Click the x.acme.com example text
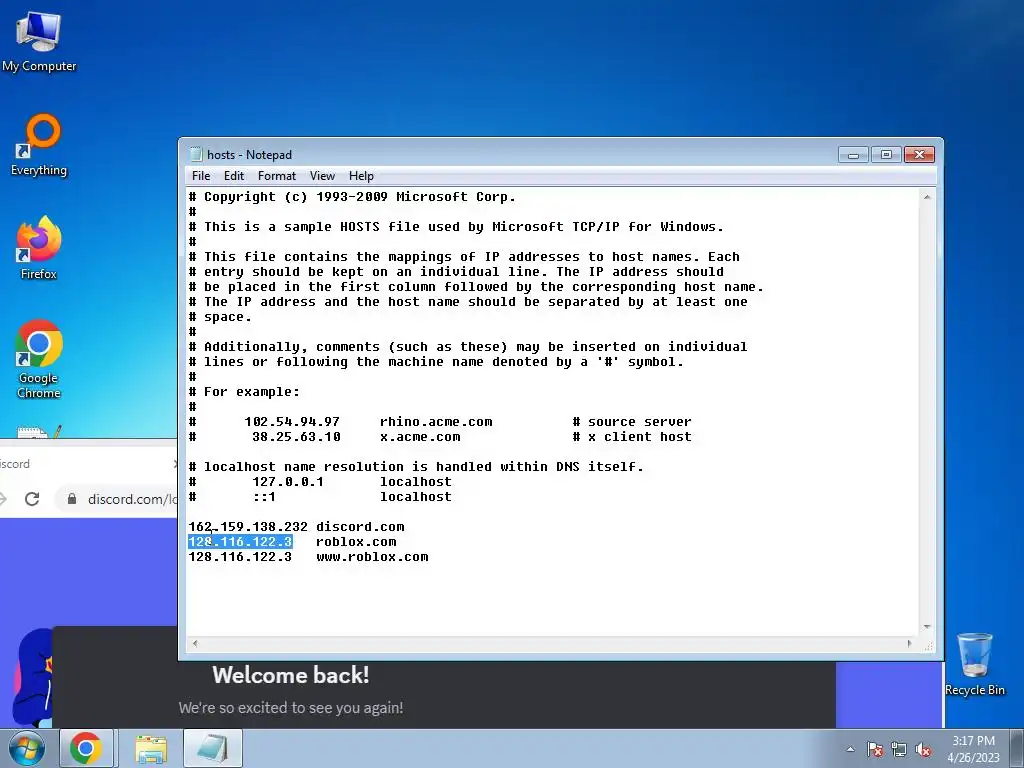Image resolution: width=1024 pixels, height=768 pixels. pos(420,437)
